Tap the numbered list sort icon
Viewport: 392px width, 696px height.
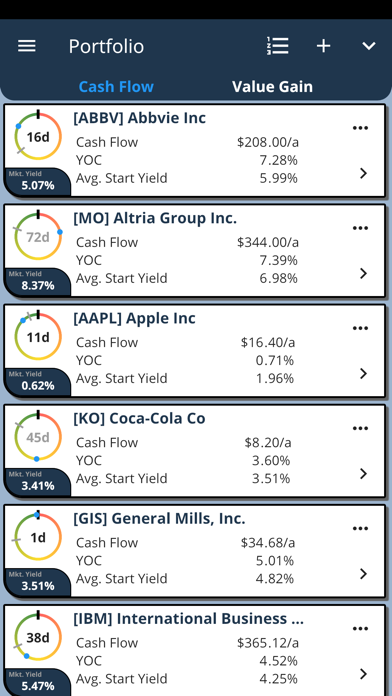pos(278,46)
